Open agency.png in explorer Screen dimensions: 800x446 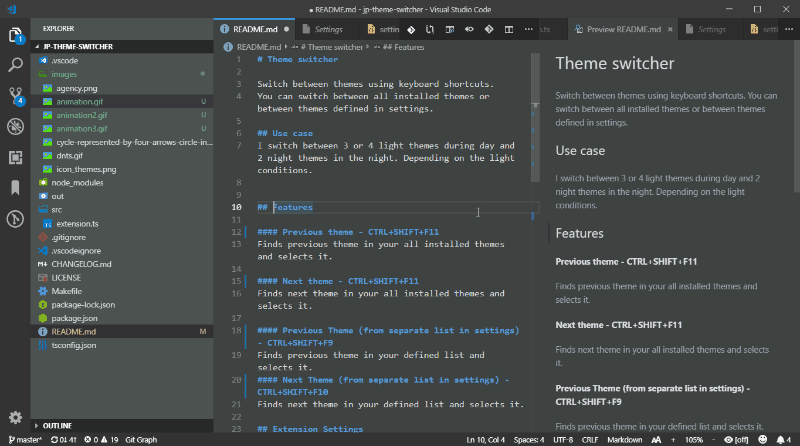tap(122, 88)
